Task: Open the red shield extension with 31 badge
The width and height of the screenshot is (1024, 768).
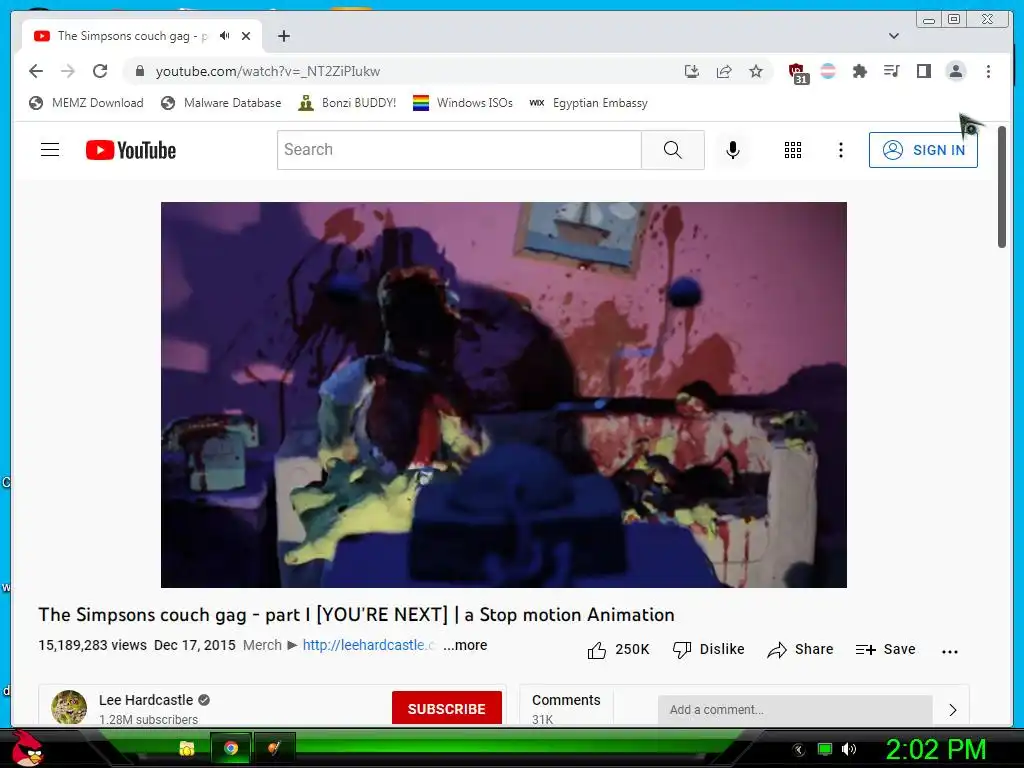Action: tap(797, 72)
